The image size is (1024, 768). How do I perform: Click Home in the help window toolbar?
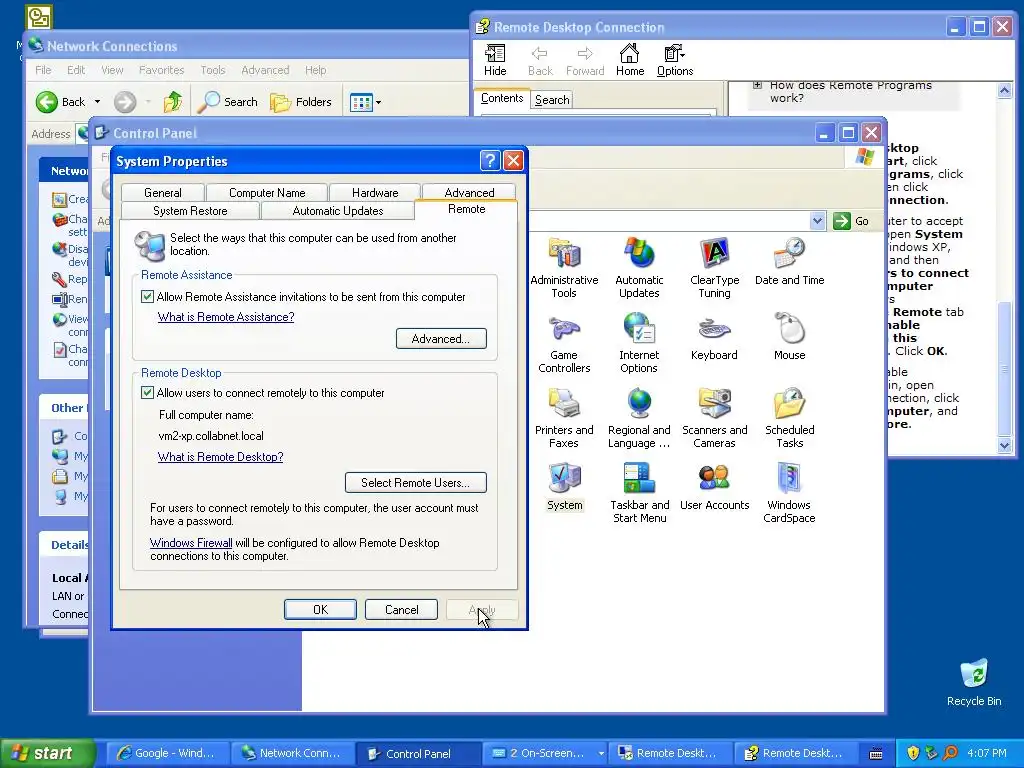tap(630, 61)
